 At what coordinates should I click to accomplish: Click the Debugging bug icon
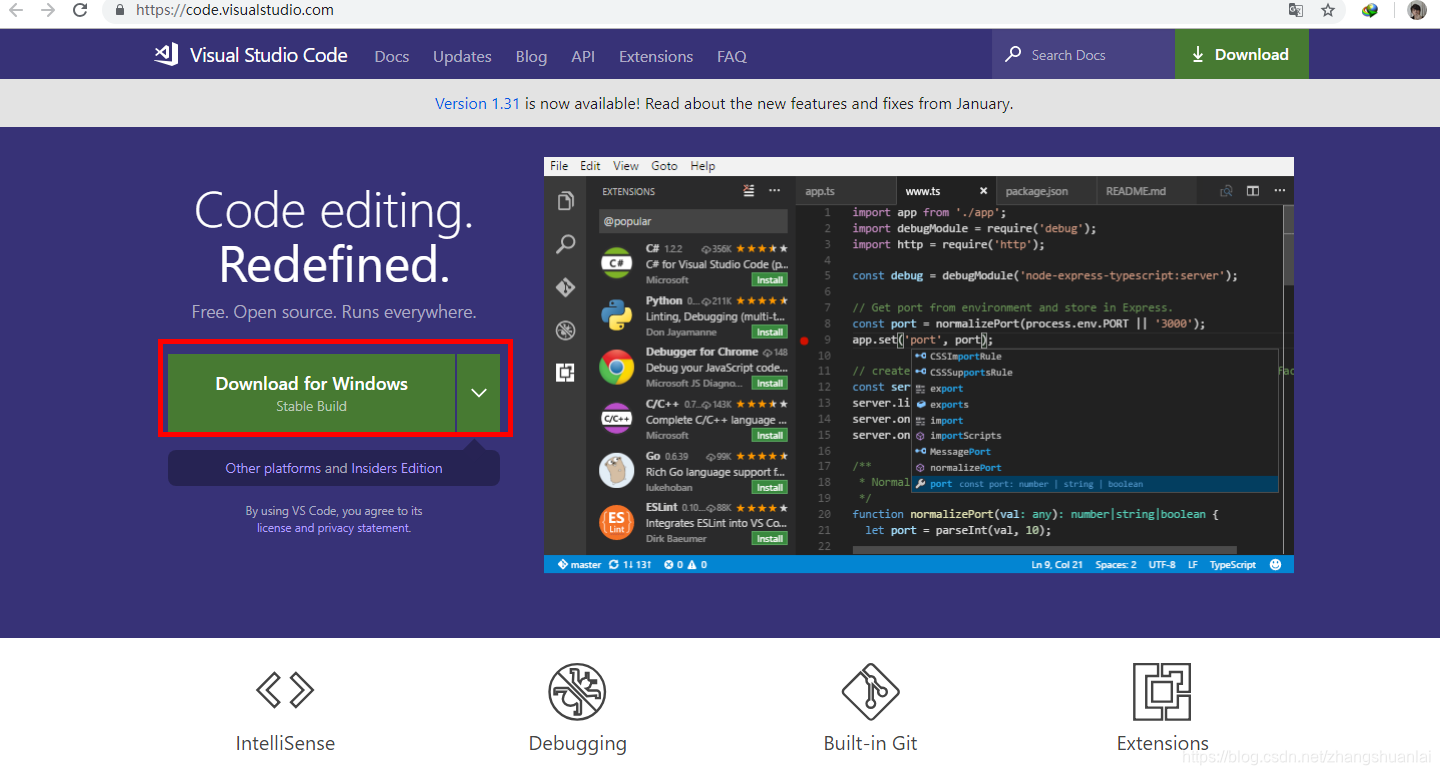point(577,691)
